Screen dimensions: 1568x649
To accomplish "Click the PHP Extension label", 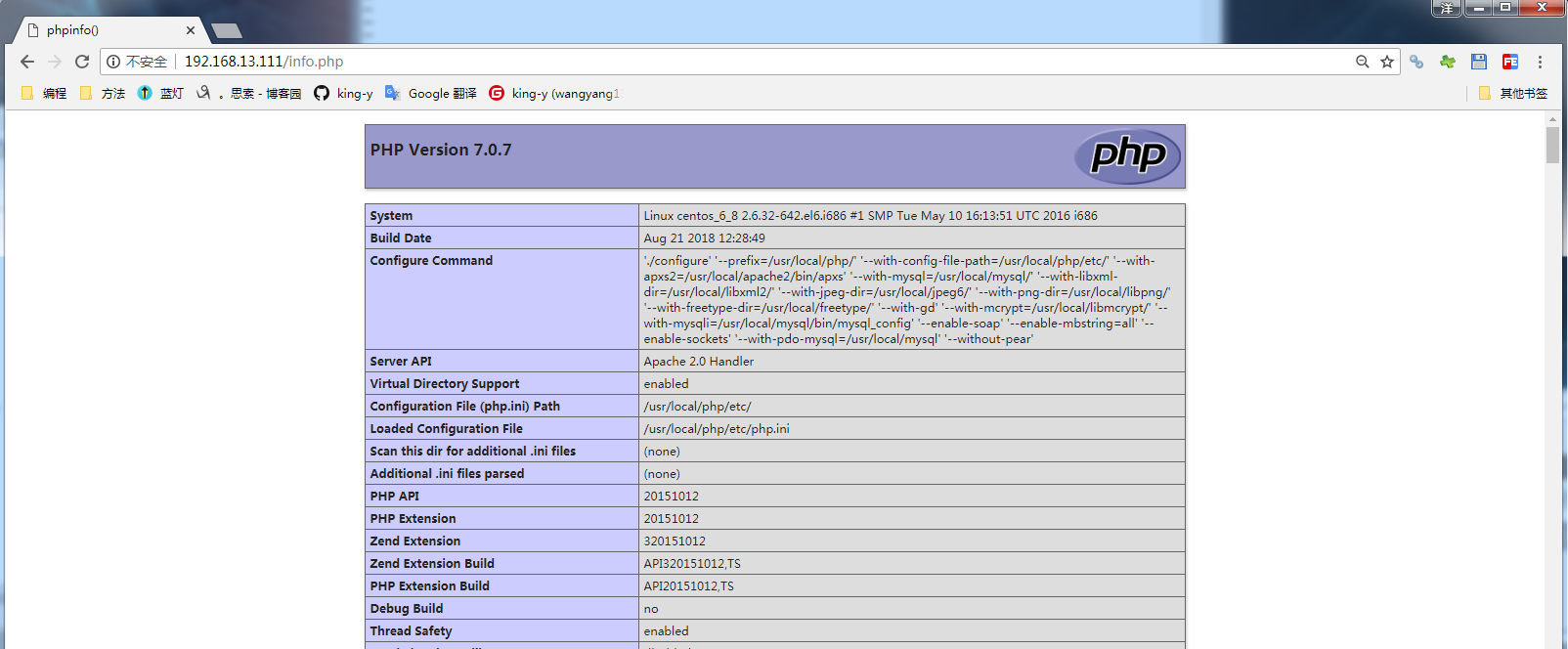I will 413,518.
